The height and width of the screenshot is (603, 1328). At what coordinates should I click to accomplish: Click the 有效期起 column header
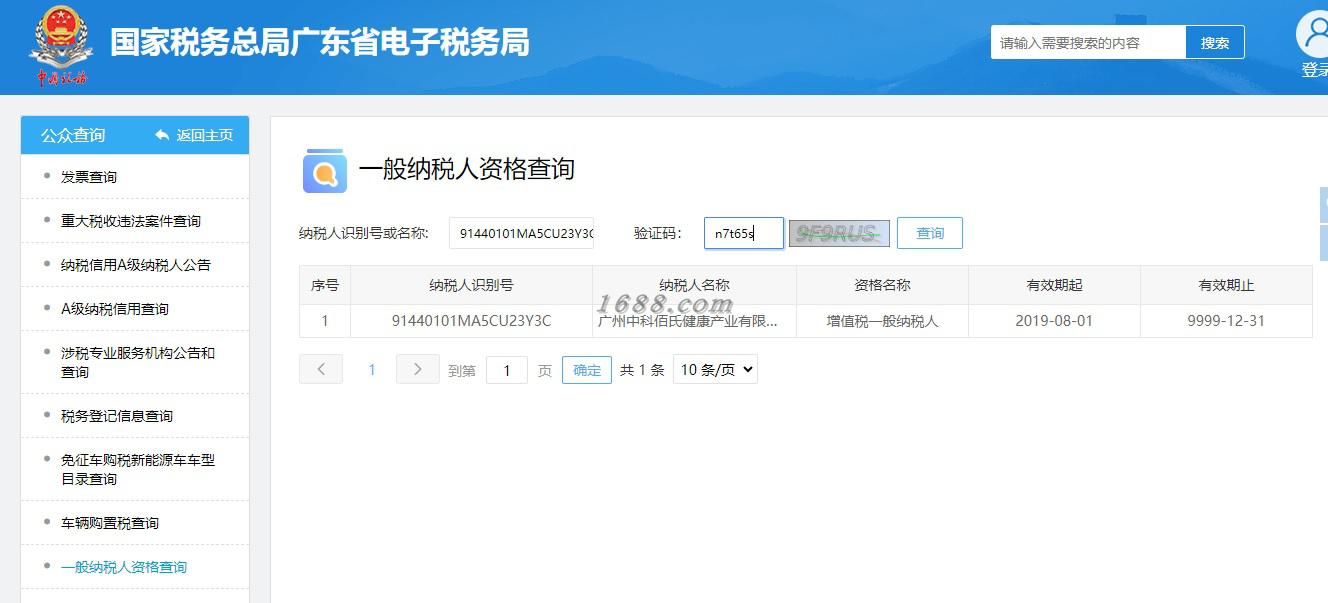[x=1054, y=285]
